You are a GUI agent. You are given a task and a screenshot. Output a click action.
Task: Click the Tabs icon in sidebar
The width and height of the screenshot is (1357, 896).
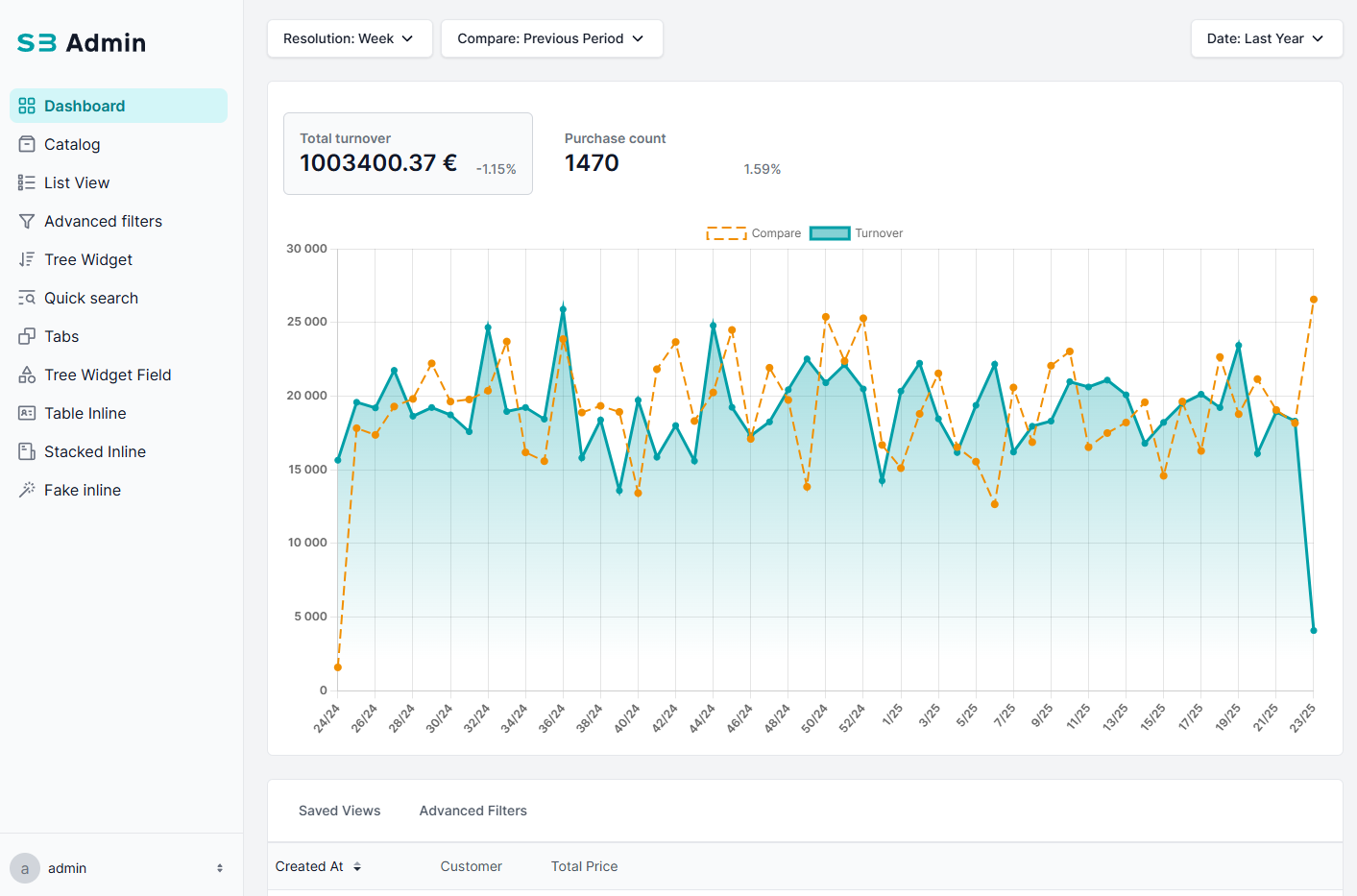click(x=27, y=336)
